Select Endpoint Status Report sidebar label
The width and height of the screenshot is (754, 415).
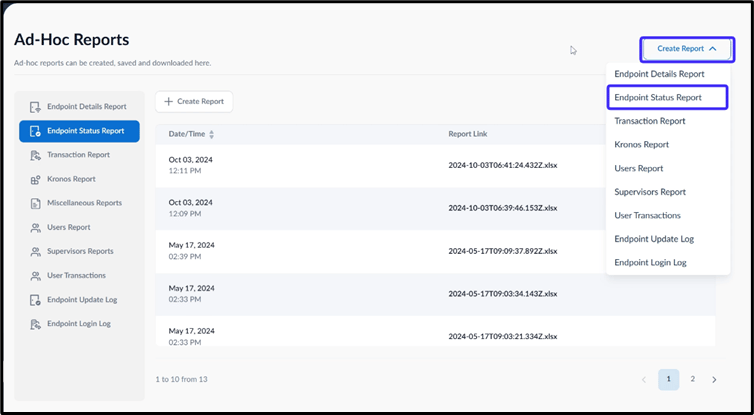click(86, 131)
